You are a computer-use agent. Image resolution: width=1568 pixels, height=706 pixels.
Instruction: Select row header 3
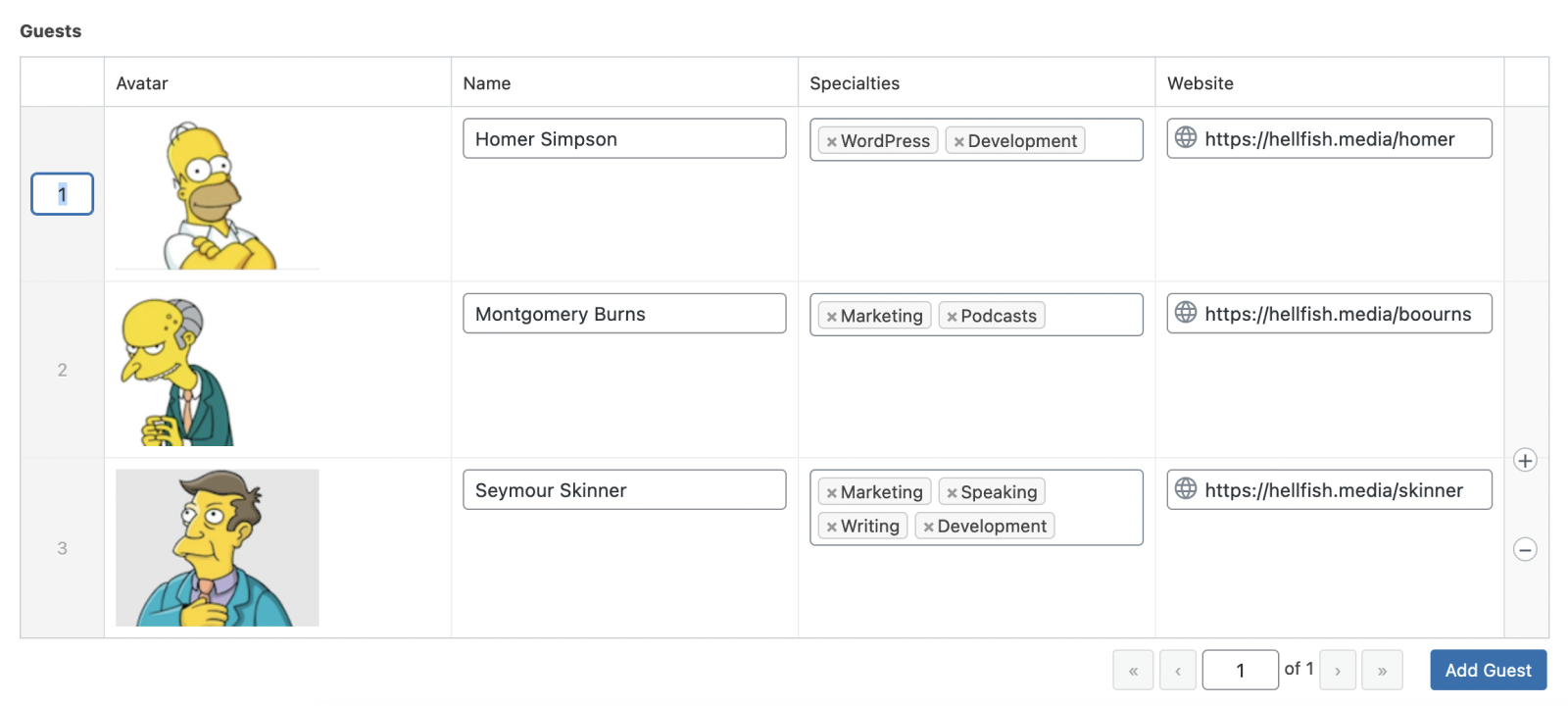62,547
